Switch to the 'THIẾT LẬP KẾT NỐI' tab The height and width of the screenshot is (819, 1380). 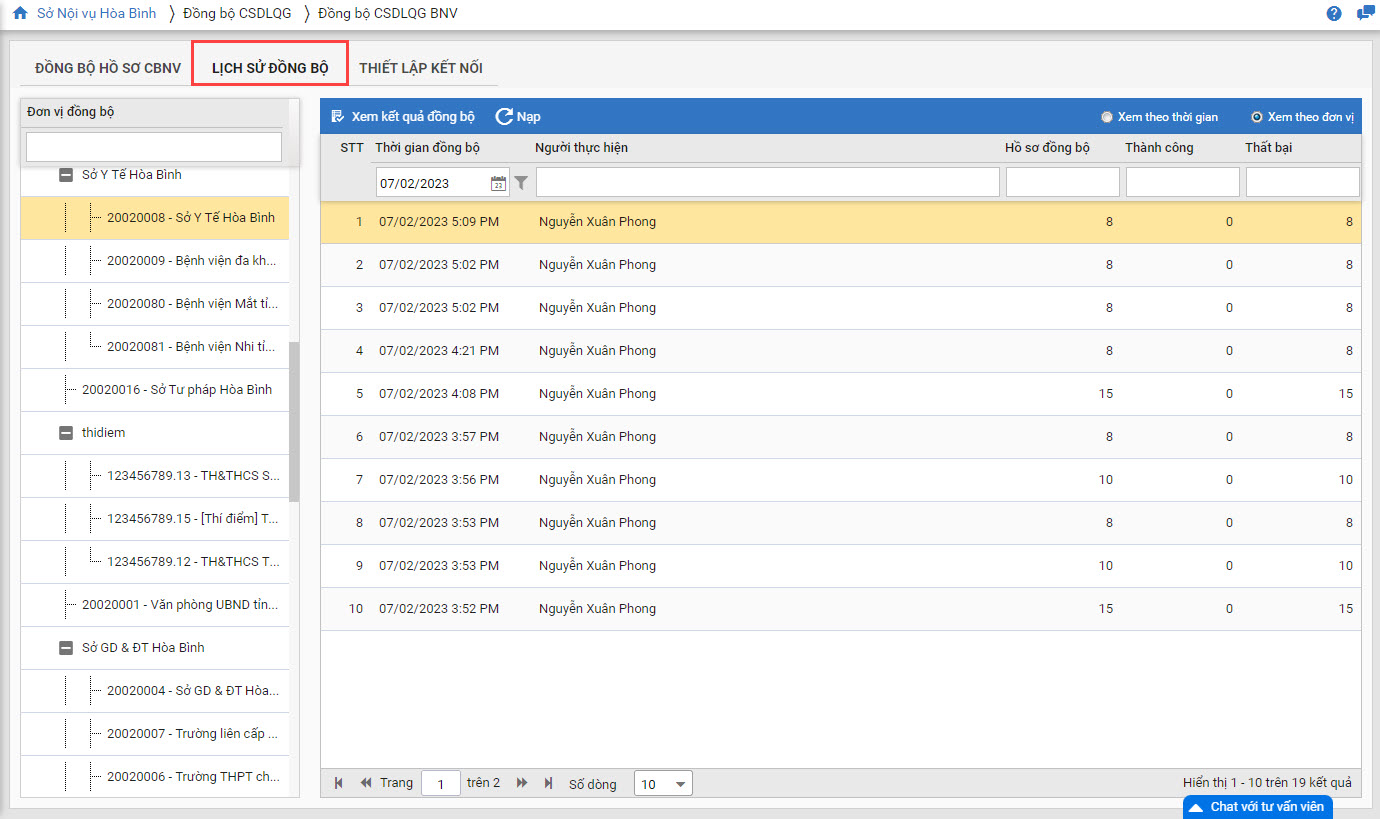[421, 68]
